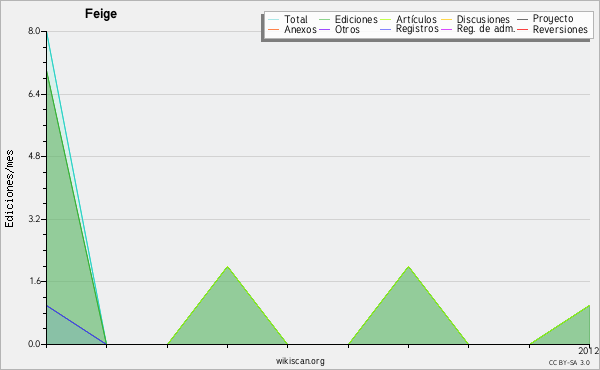Click the Total legend entry
The width and height of the screenshot is (600, 370).
pyautogui.click(x=295, y=19)
